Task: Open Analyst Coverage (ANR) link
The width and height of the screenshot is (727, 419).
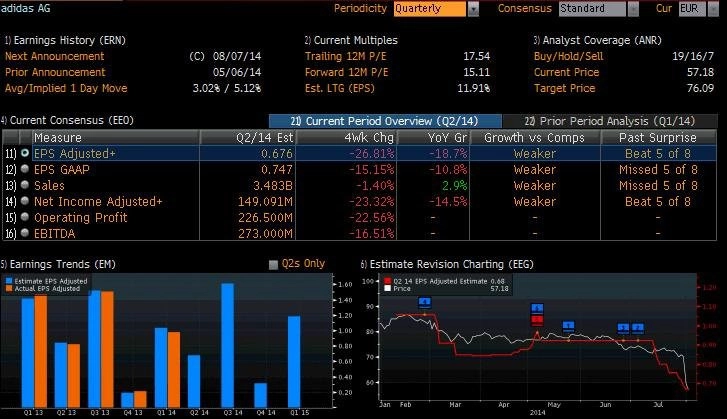Action: [597, 40]
